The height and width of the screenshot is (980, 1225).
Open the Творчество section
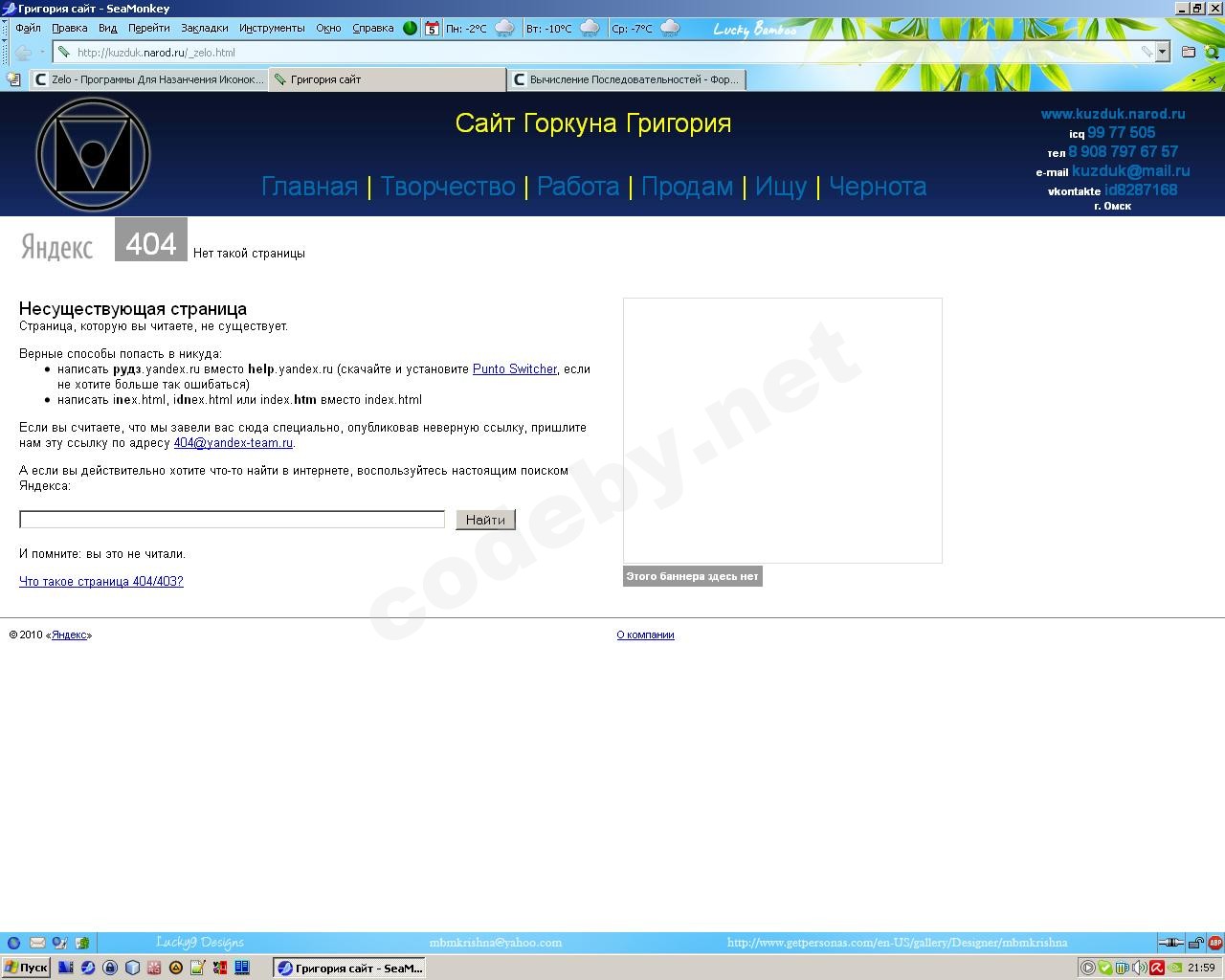pyautogui.click(x=448, y=187)
